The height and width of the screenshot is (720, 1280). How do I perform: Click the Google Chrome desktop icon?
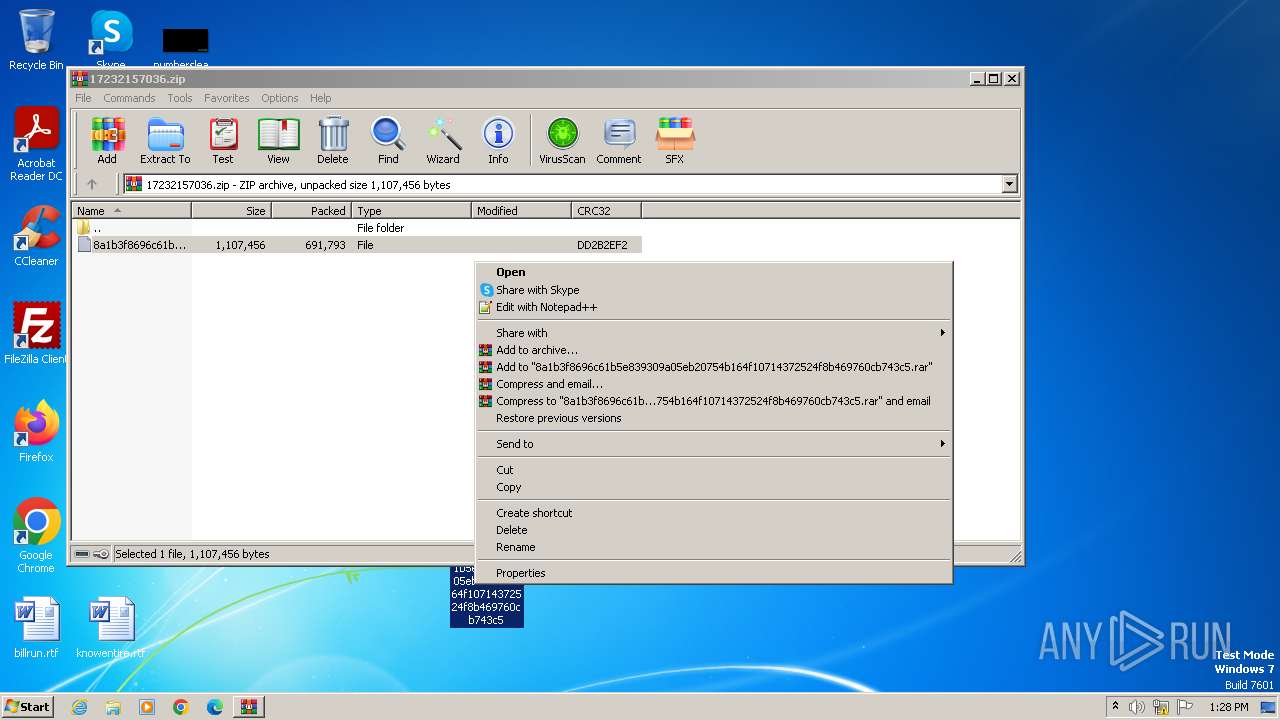(36, 536)
